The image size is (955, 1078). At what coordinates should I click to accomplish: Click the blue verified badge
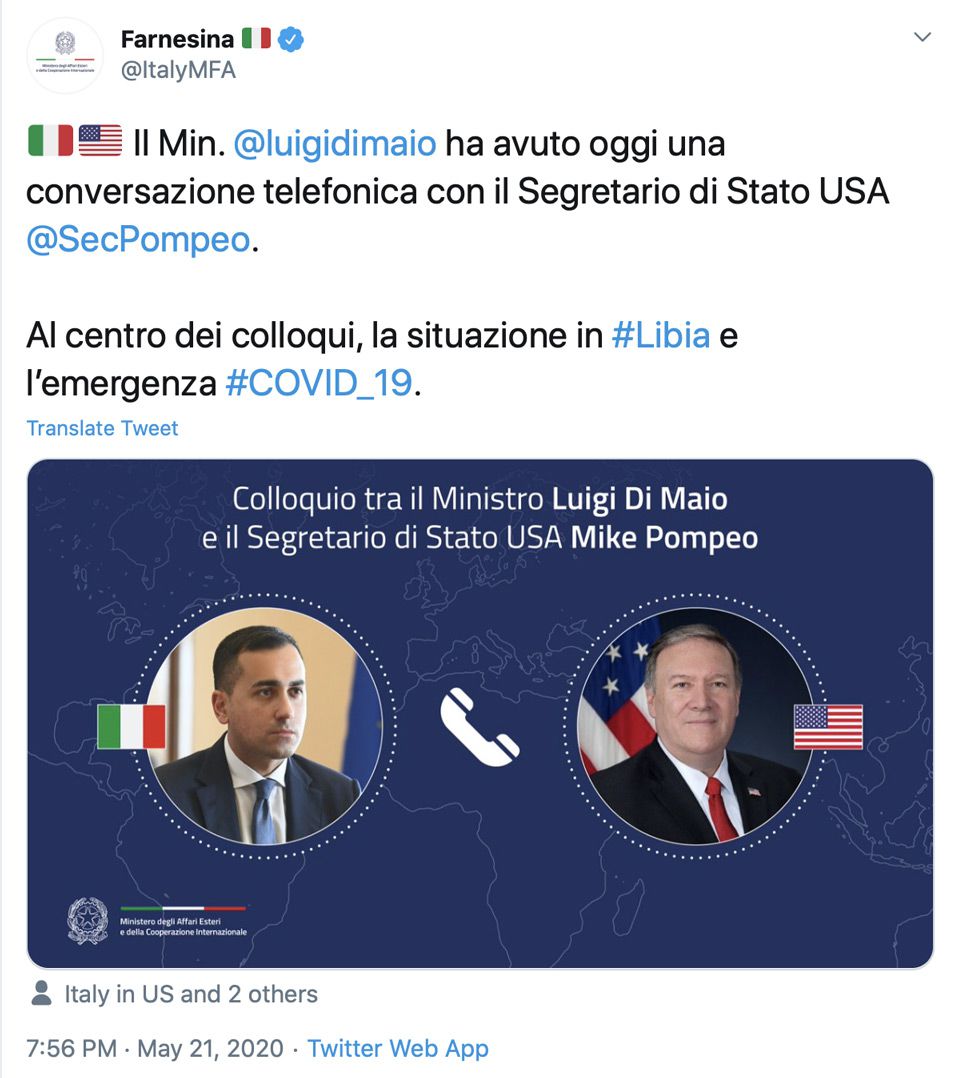tap(291, 39)
